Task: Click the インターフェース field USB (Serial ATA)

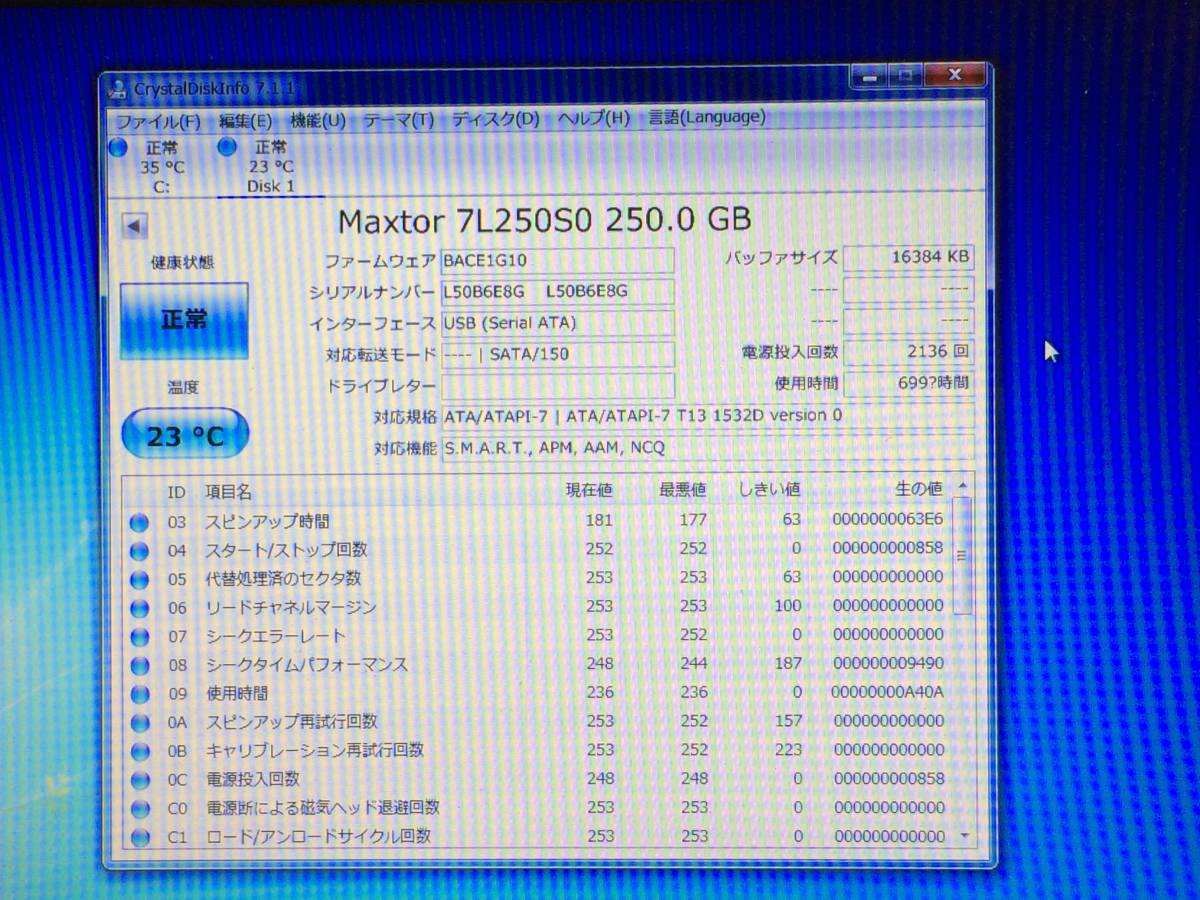Action: tap(558, 323)
